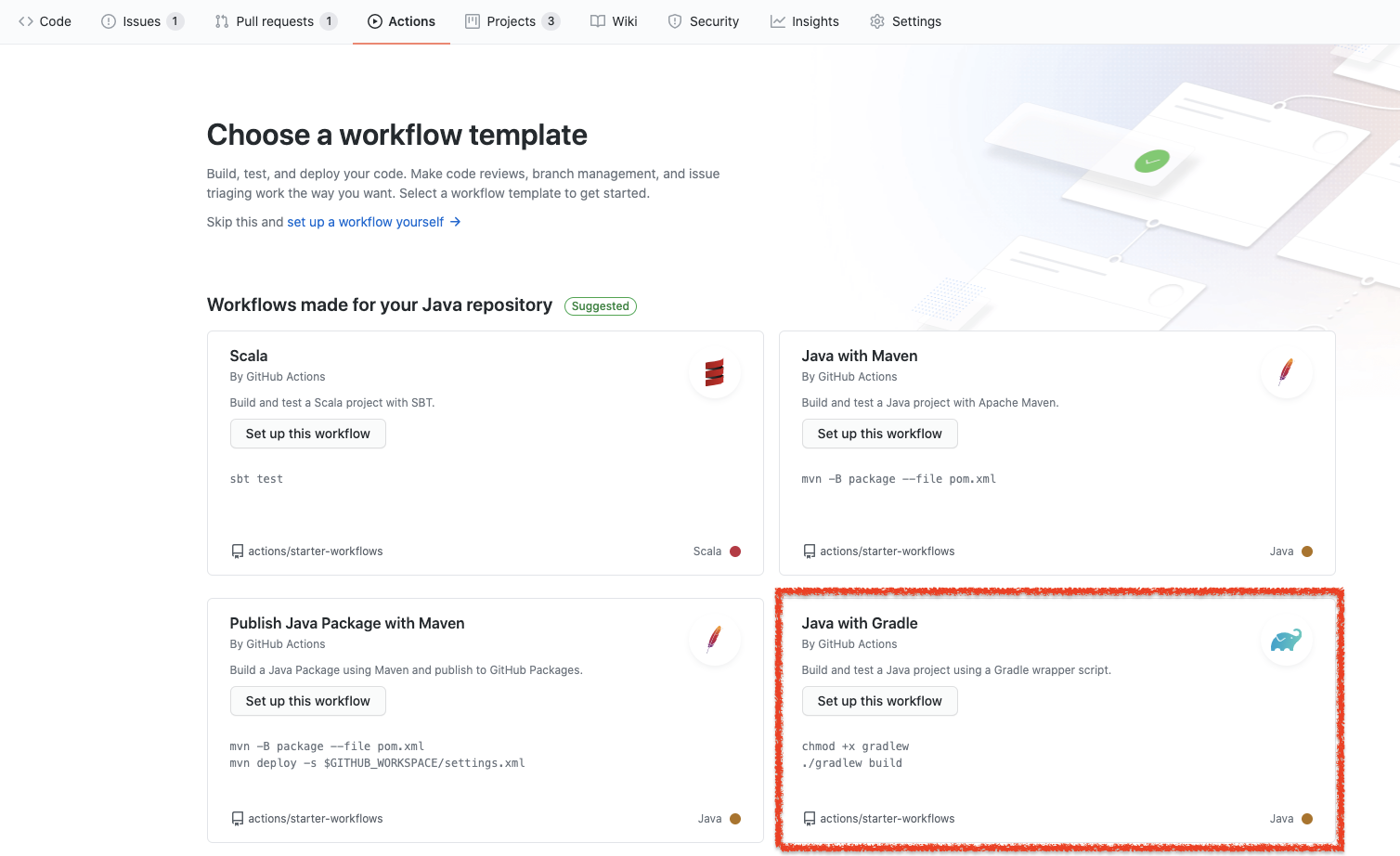Screen dimensions: 1400x856
Task: Open the Insights tab
Action: [804, 21]
